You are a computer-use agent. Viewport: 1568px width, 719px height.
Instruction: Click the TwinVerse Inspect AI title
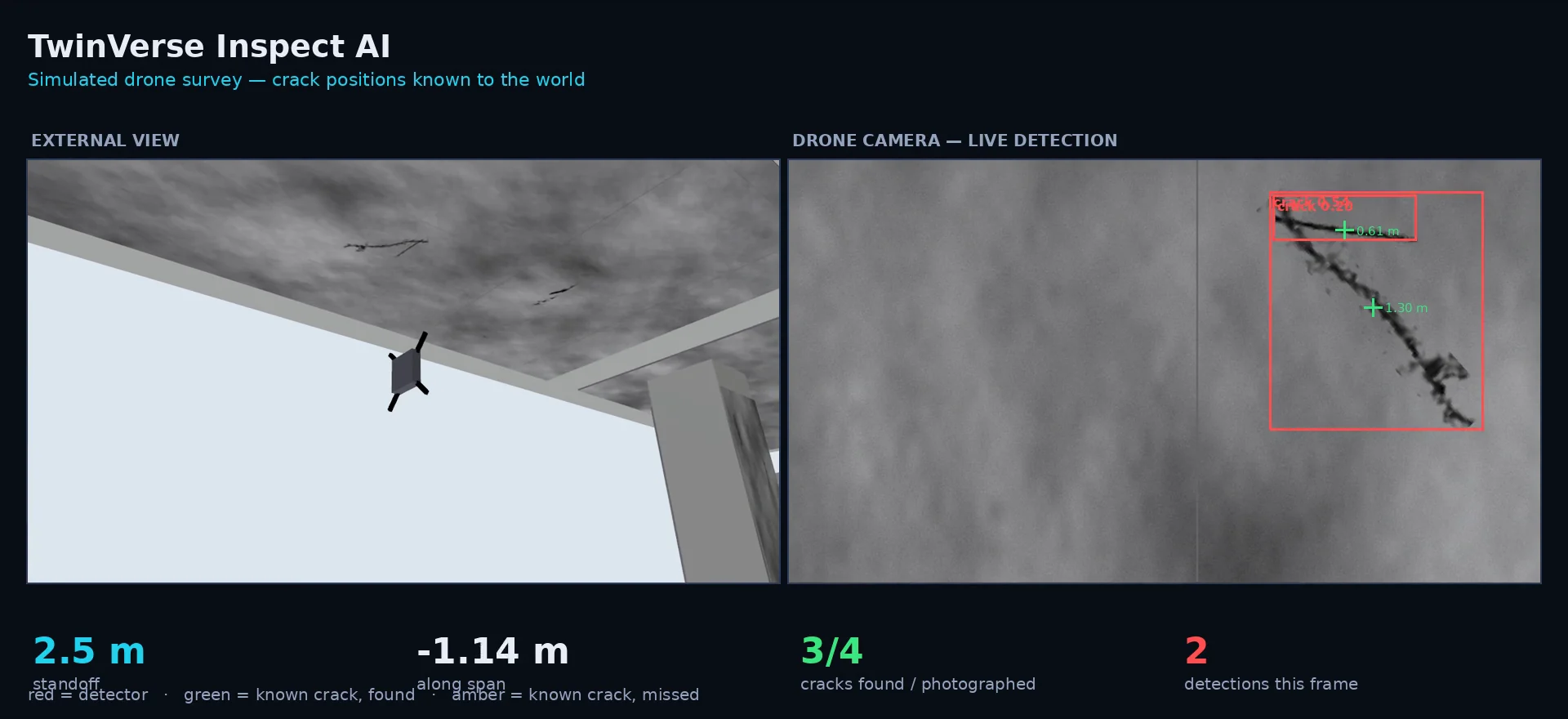209,47
